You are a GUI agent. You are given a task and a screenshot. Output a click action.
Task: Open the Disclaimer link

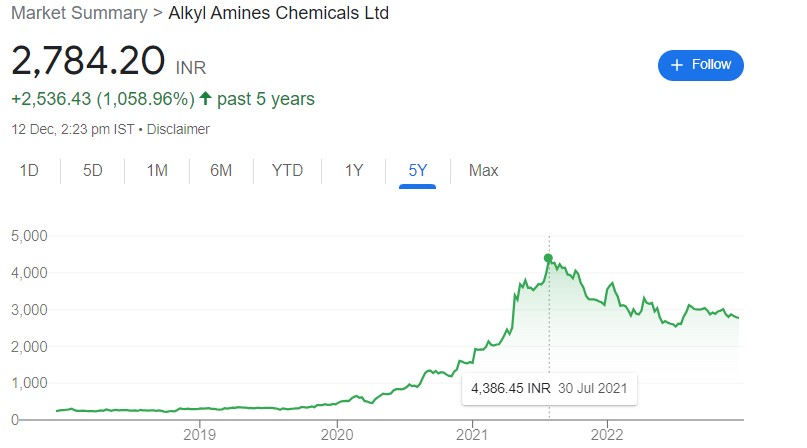[178, 129]
